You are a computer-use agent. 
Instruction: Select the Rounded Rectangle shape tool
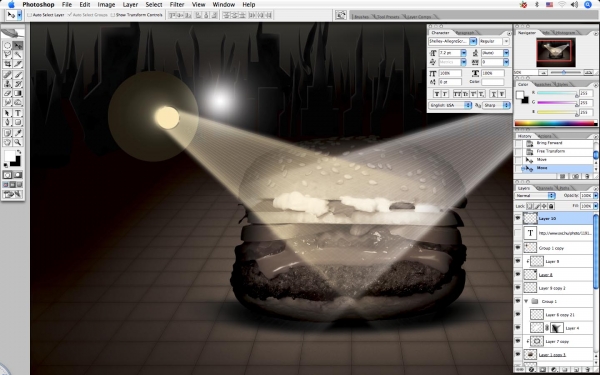pyautogui.click(x=18, y=122)
